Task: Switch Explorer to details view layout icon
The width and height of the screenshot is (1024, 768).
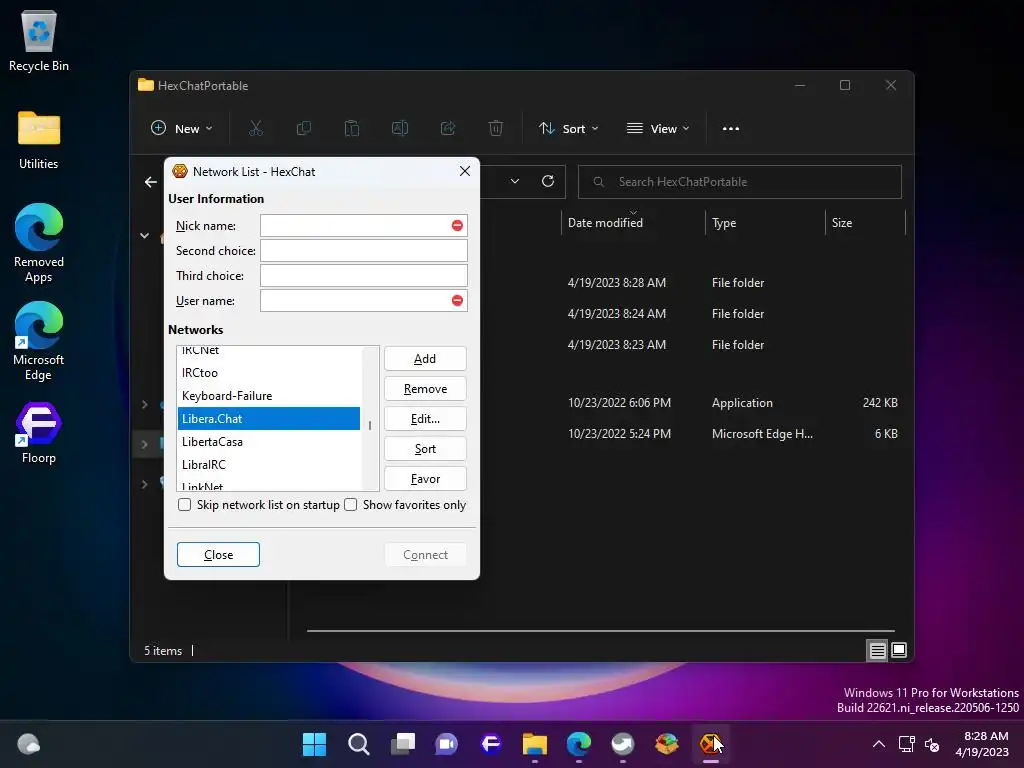Action: pyautogui.click(x=877, y=650)
